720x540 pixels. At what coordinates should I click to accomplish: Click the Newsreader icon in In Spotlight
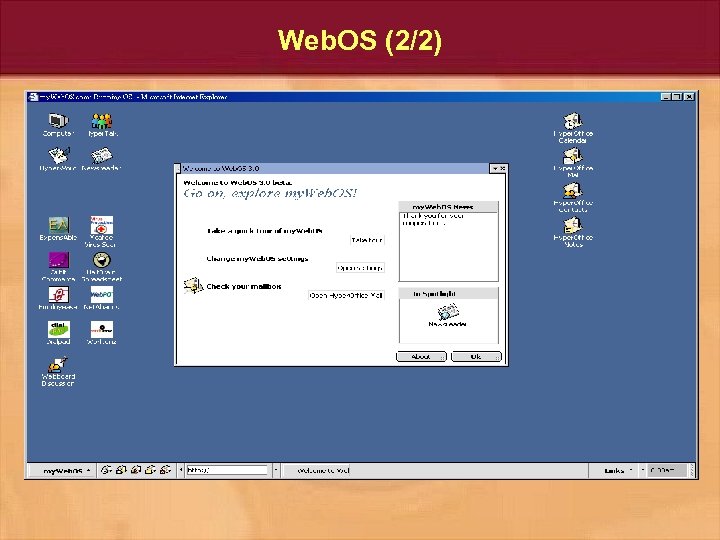448,315
